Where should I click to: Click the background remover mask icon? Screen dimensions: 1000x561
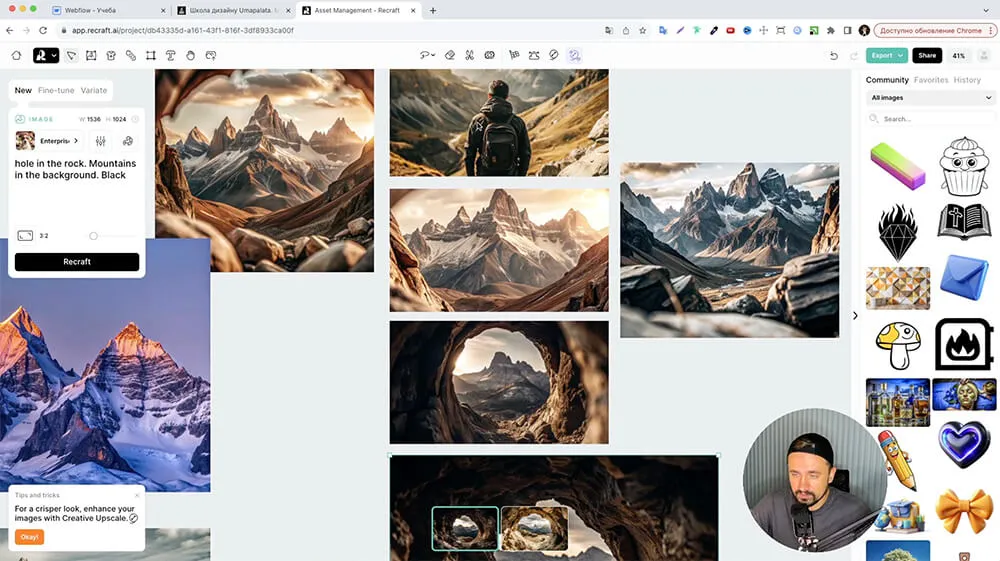(489, 55)
